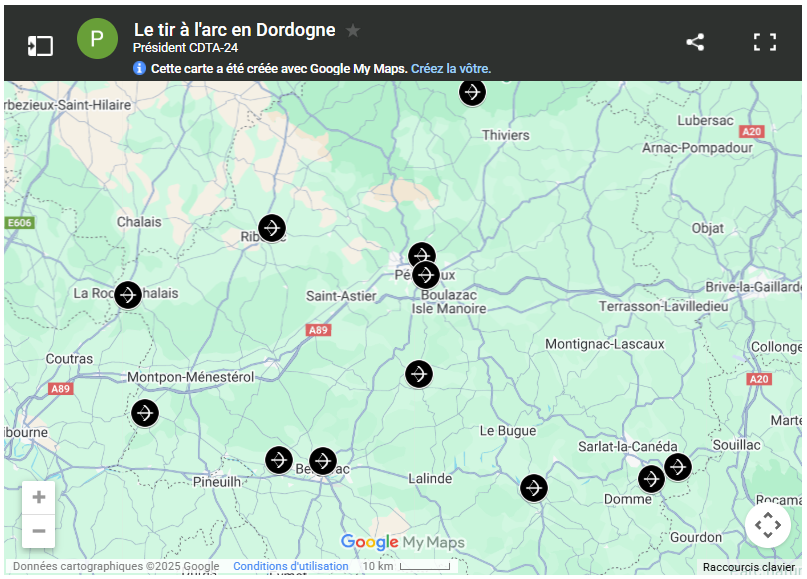Image resolution: width=807 pixels, height=579 pixels.
Task: Click the 10 km map scale indicator
Action: click(x=405, y=566)
